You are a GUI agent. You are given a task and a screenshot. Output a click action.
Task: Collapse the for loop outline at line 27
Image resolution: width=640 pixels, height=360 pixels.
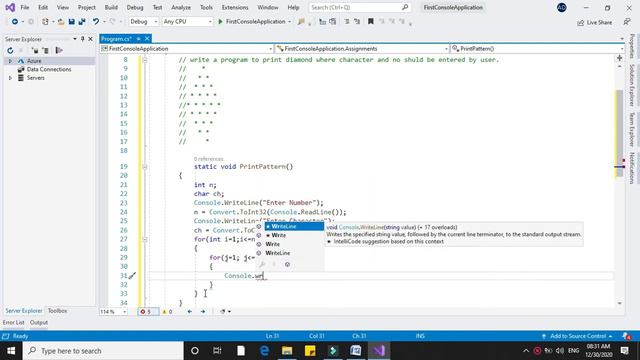(x=144, y=240)
